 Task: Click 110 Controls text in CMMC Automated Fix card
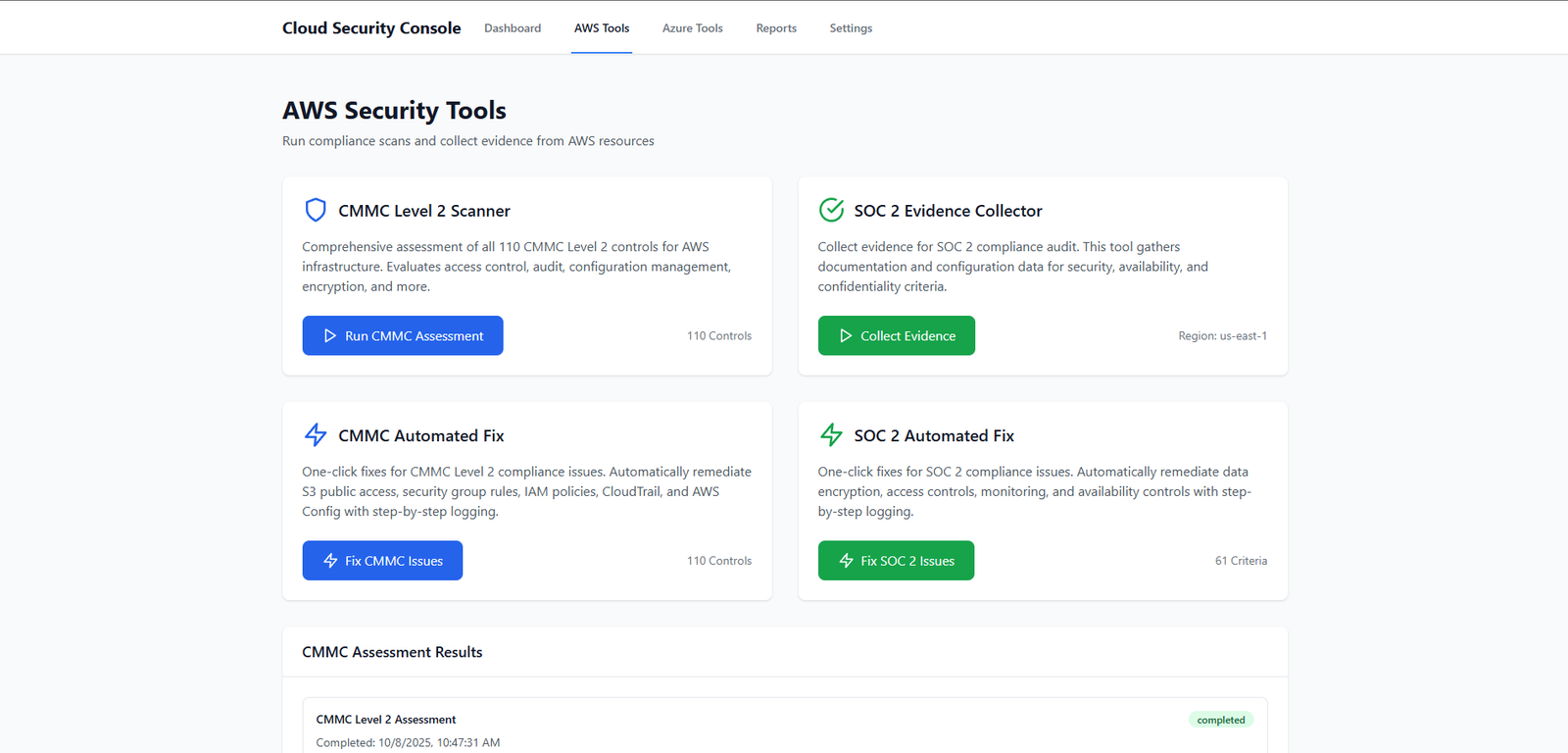click(x=719, y=561)
